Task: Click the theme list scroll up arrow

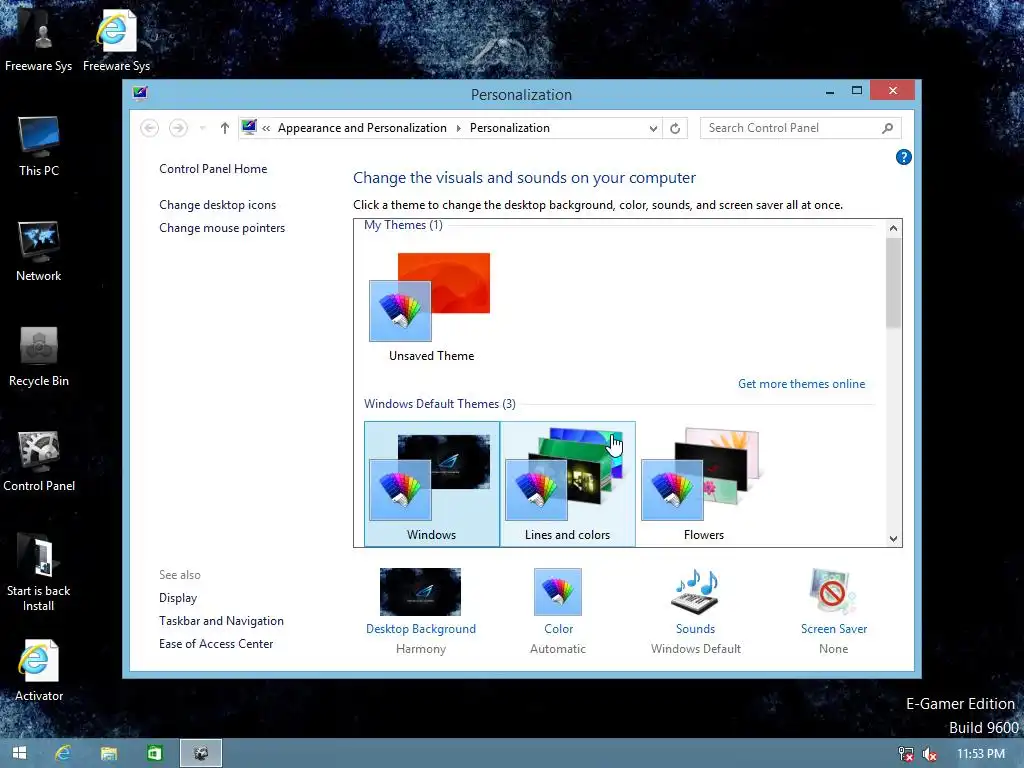Action: tap(893, 228)
